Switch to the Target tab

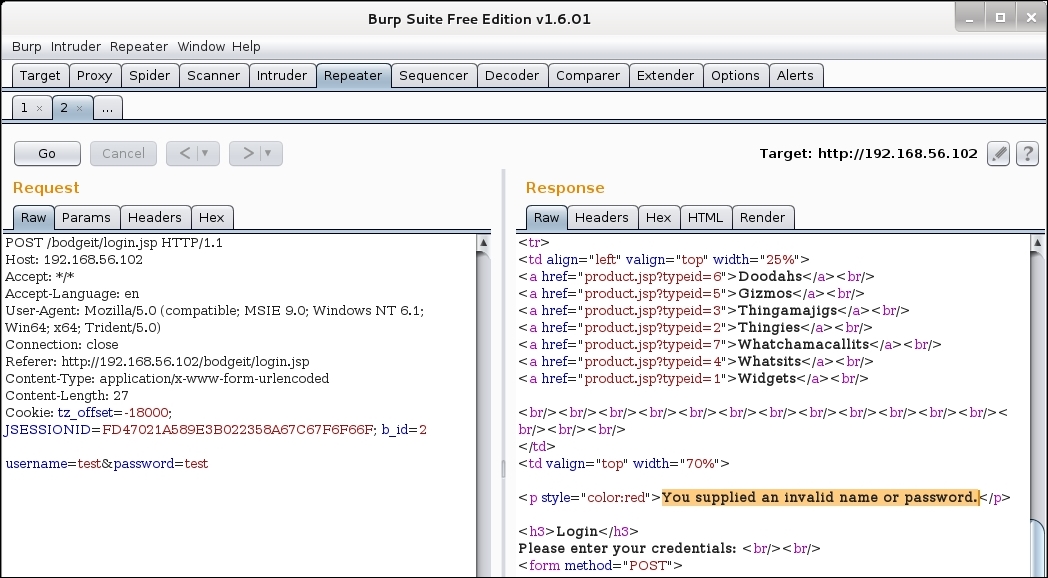(x=40, y=76)
